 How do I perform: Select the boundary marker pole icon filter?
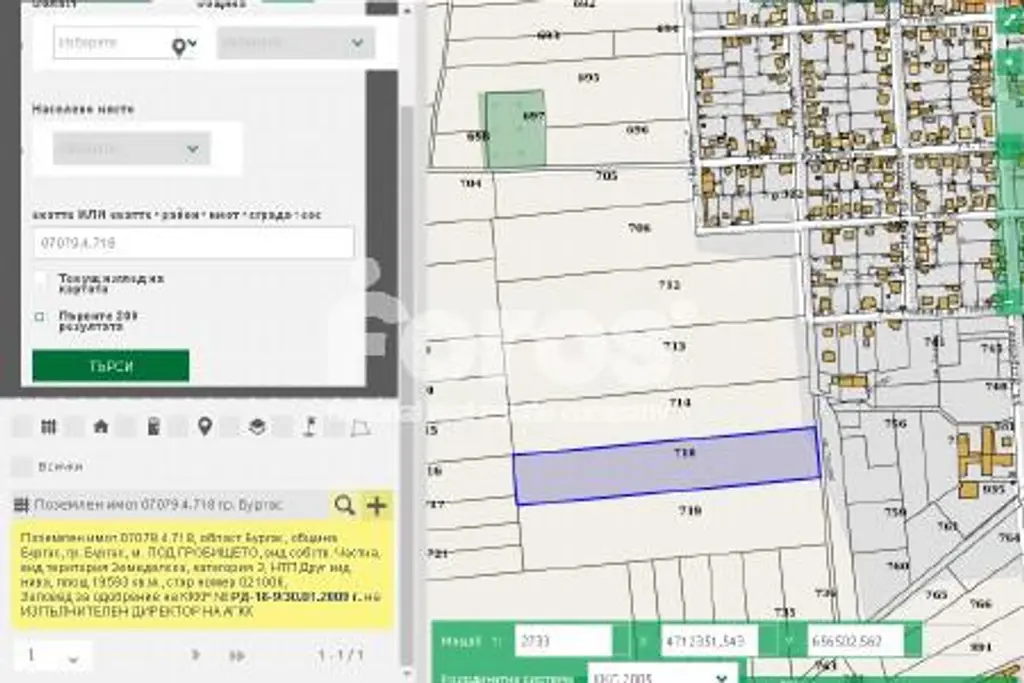point(309,427)
